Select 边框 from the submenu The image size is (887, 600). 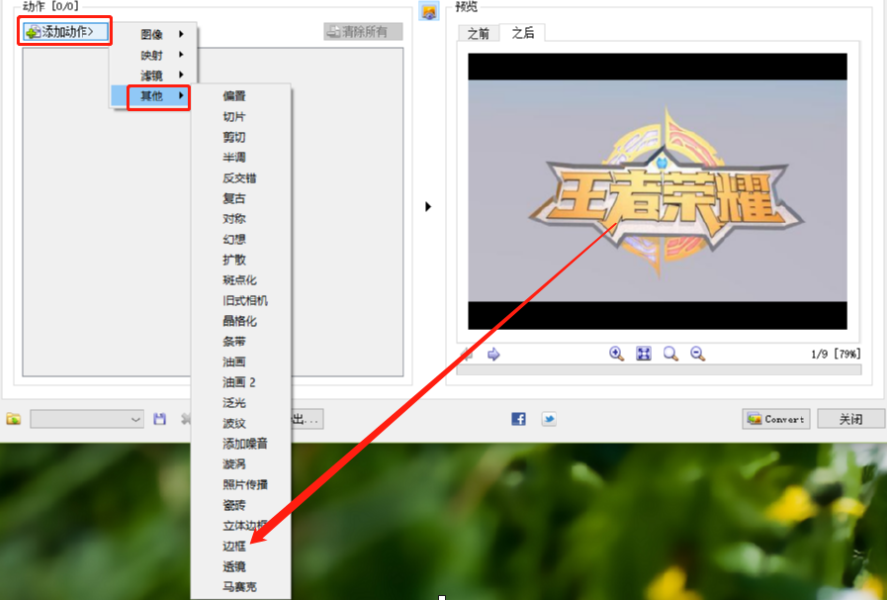(x=234, y=546)
